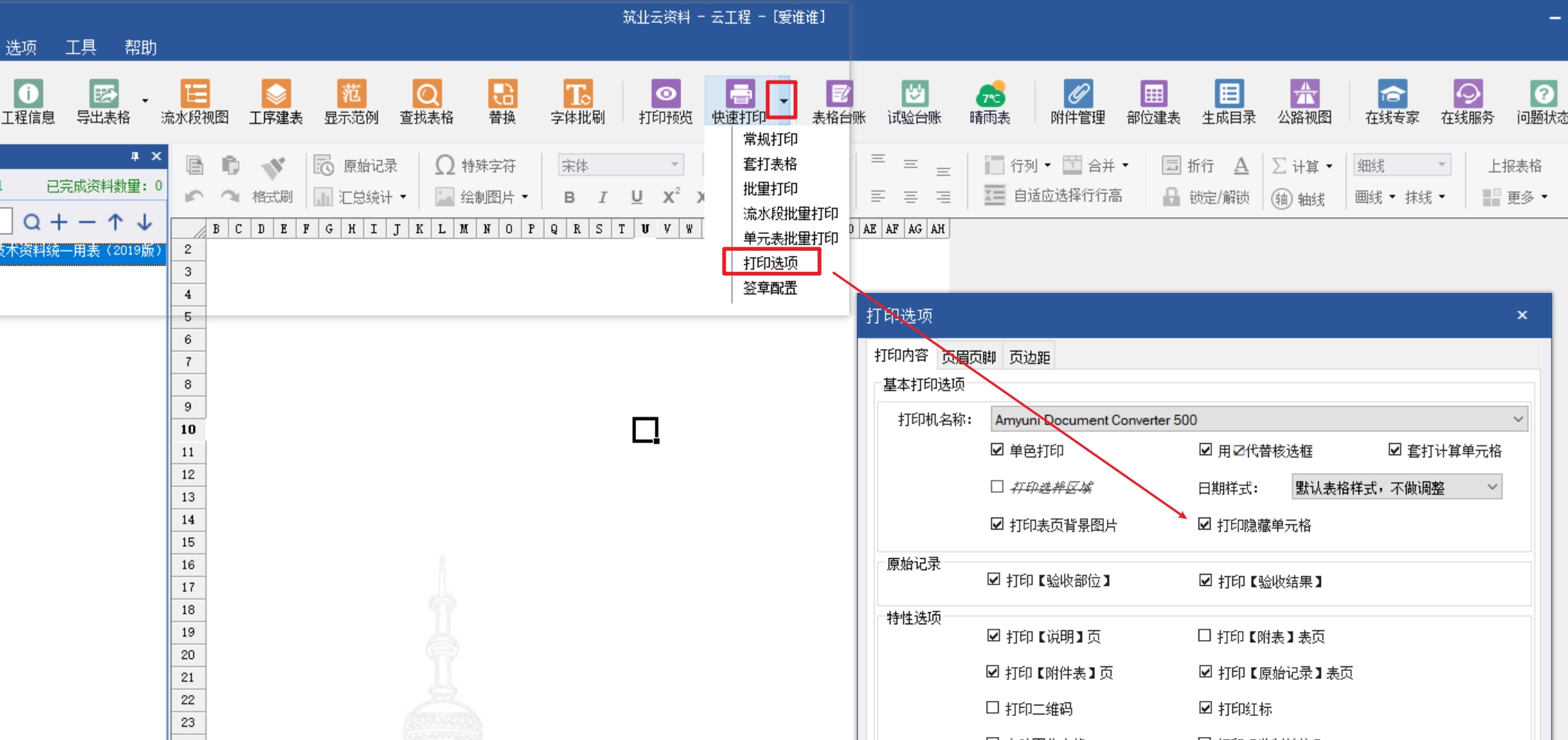Open 附件管理 attachment manager
Viewport: 1568px width, 740px height.
(1078, 101)
